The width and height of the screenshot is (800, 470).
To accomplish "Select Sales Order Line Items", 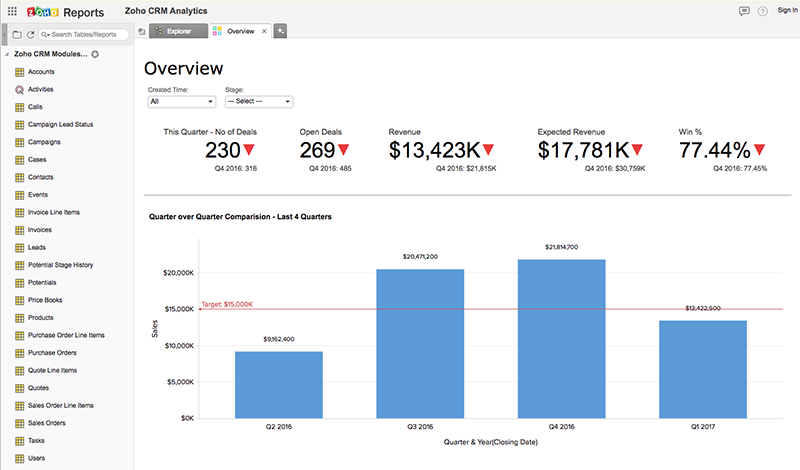I will (x=60, y=406).
